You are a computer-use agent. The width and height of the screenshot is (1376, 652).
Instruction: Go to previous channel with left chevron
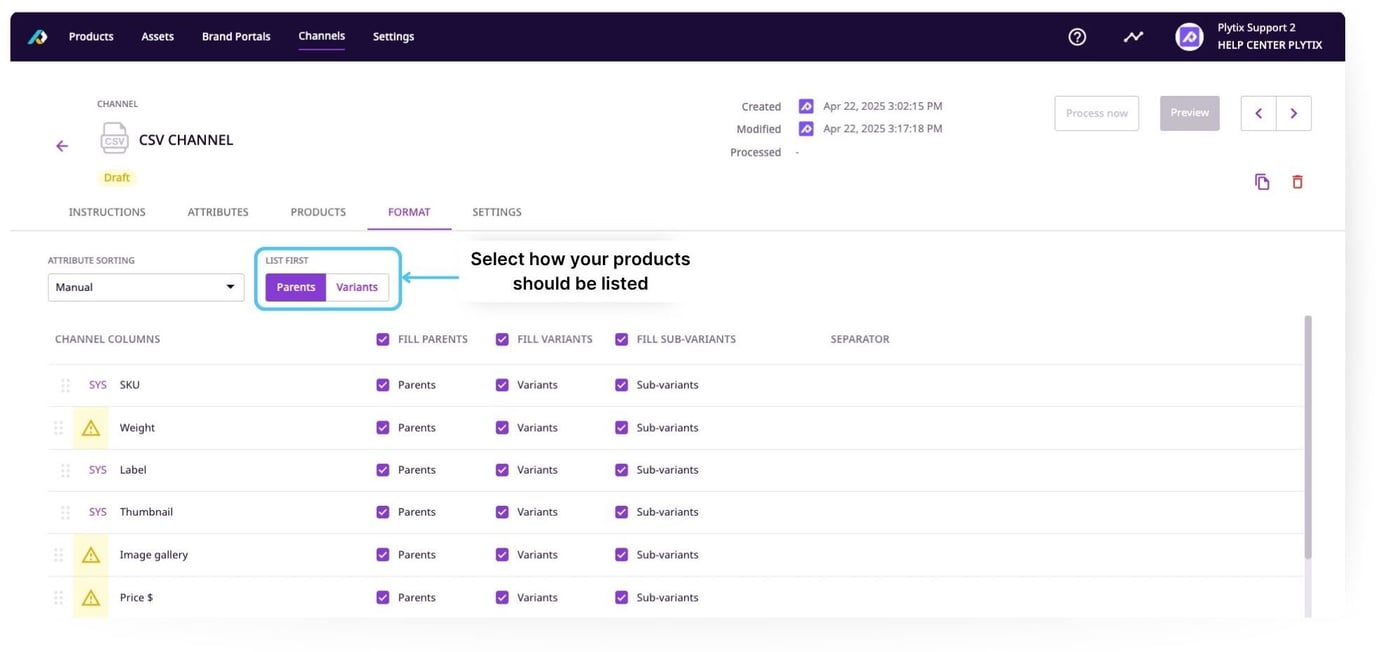(1259, 113)
